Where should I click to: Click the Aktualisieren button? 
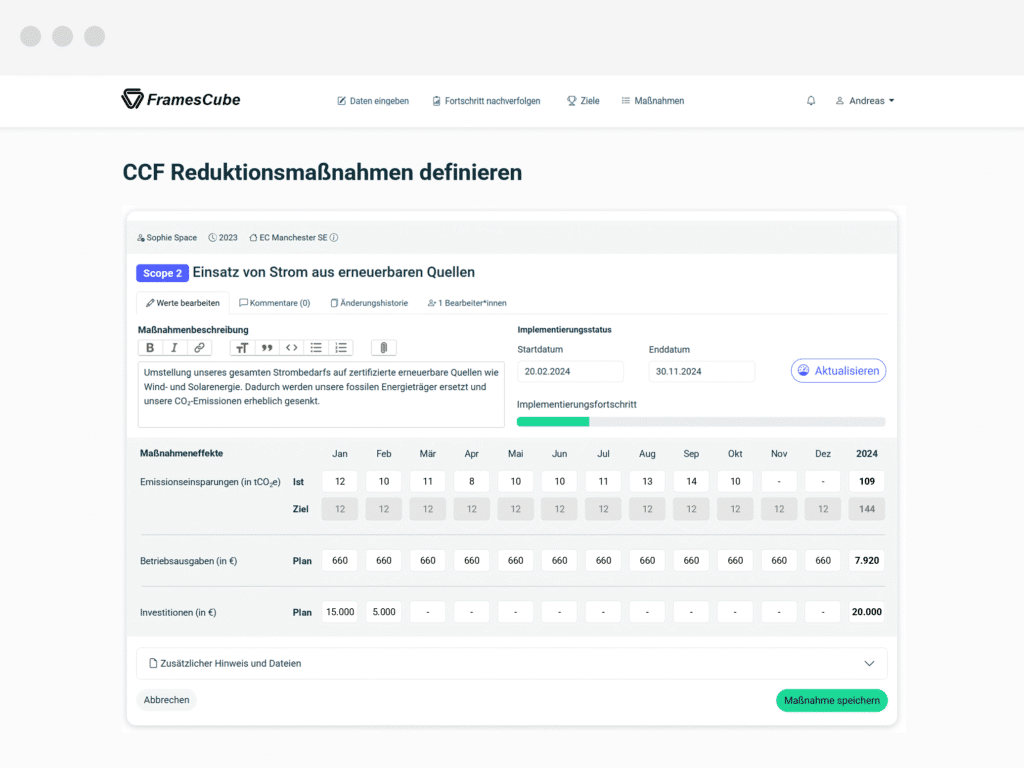839,370
